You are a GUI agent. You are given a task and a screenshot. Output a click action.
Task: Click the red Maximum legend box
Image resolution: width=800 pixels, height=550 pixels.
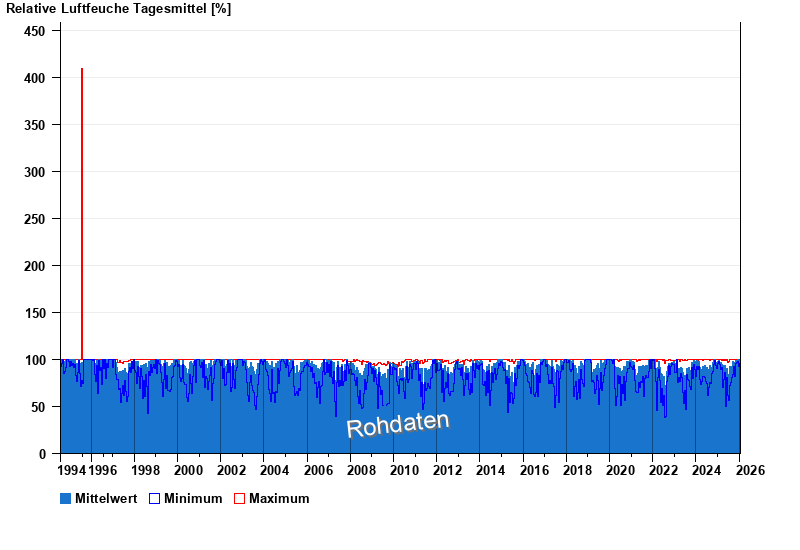click(239, 498)
